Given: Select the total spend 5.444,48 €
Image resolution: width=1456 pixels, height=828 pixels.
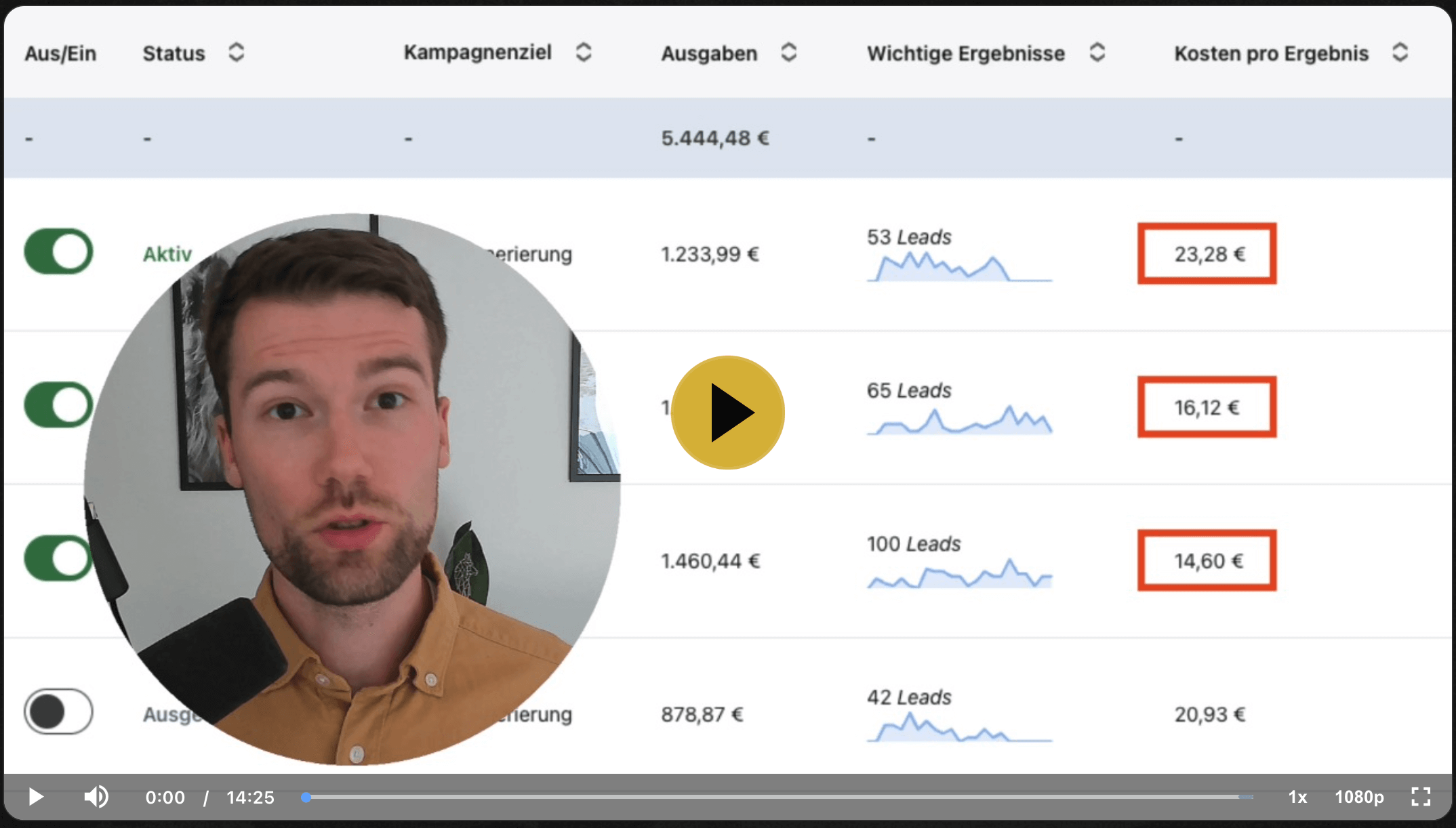Looking at the screenshot, I should 715,138.
